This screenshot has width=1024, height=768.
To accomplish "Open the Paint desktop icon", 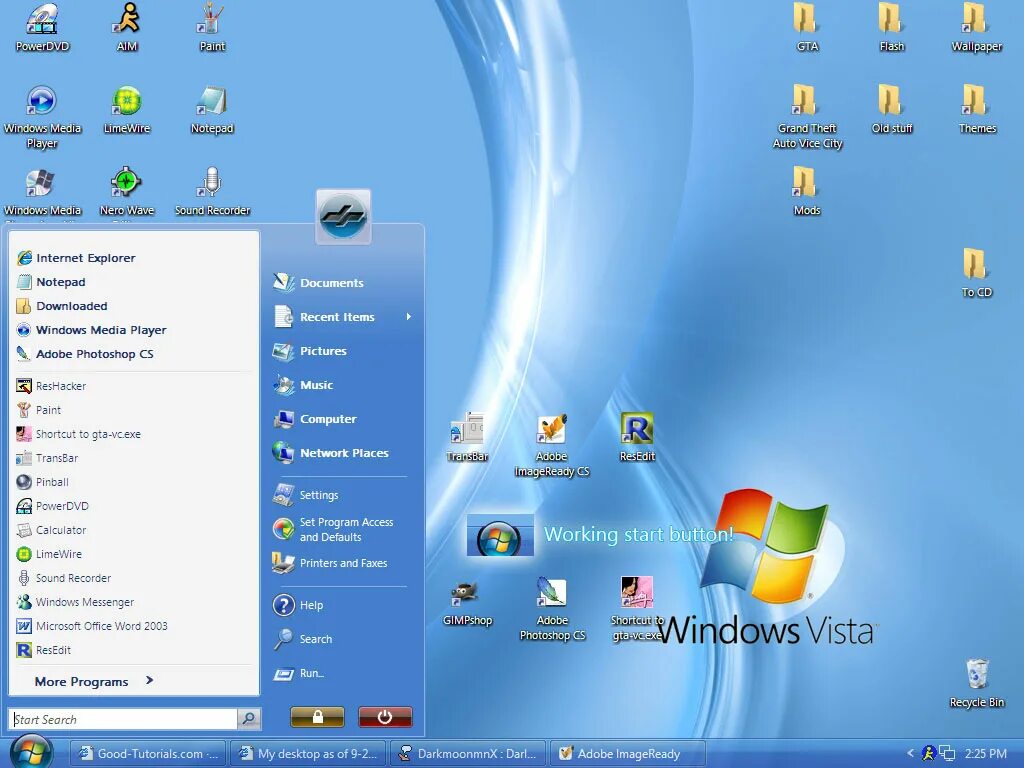I will coord(212,28).
